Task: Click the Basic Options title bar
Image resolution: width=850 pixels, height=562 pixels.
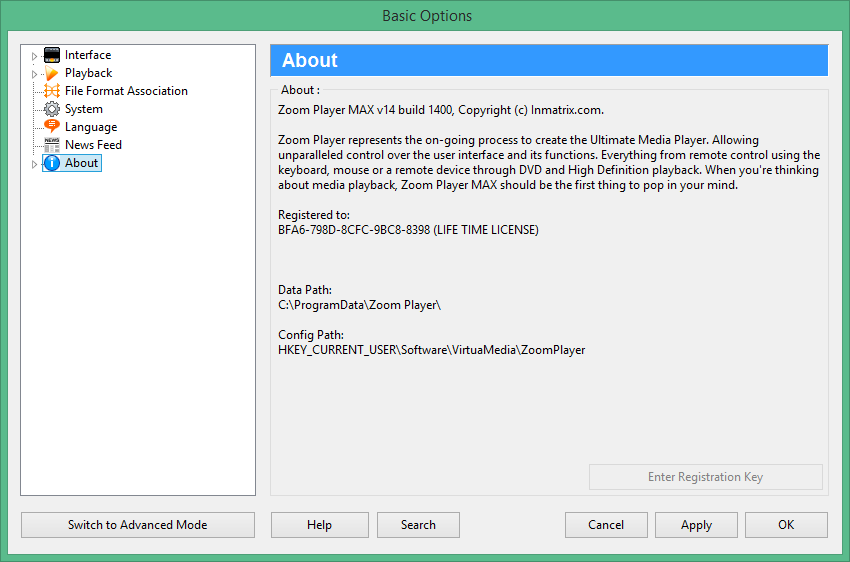Action: pyautogui.click(x=426, y=16)
